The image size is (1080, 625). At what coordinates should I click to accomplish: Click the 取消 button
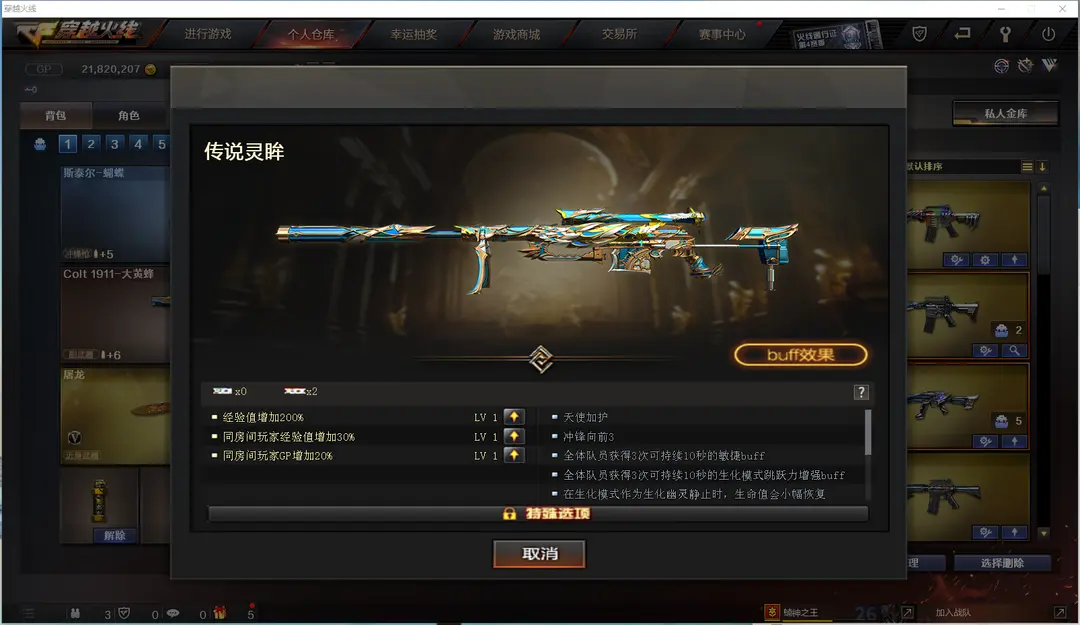tap(539, 554)
